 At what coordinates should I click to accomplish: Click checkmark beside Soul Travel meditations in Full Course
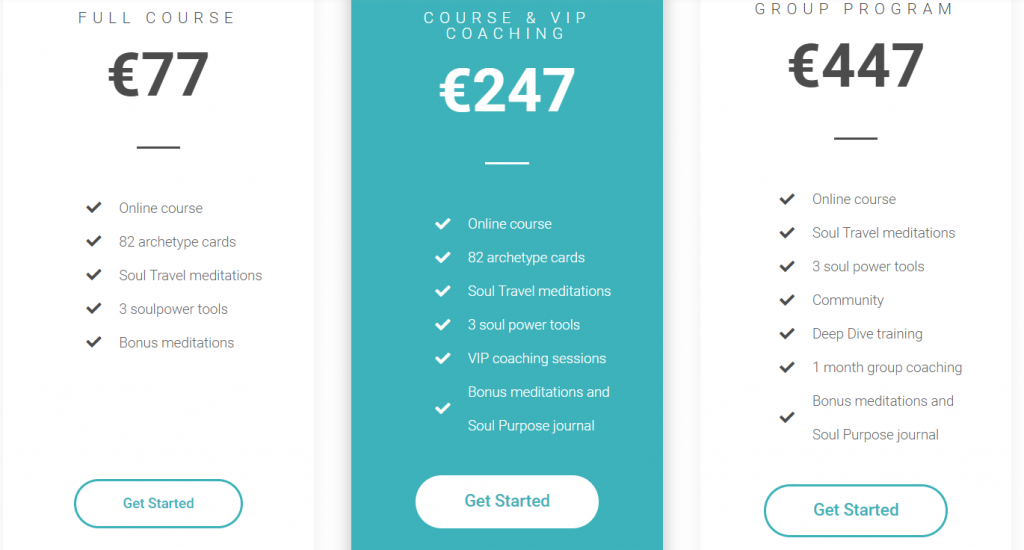point(94,274)
